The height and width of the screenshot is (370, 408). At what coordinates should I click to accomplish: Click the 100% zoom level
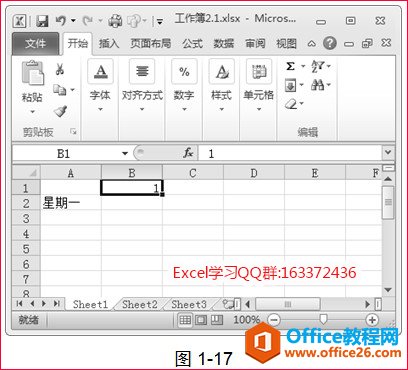tap(246, 320)
